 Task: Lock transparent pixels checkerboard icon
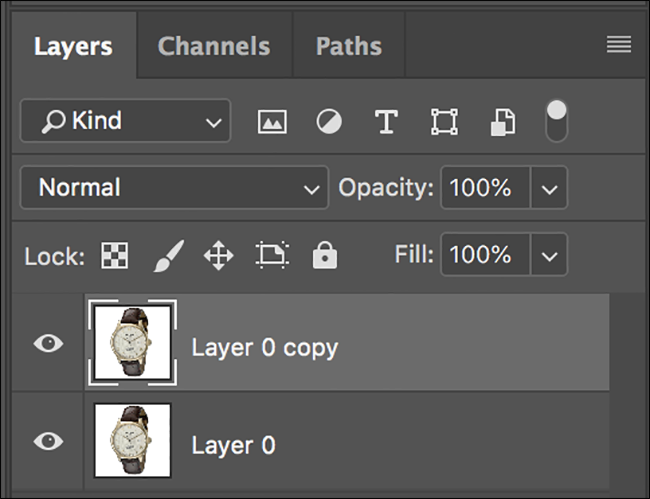[114, 255]
